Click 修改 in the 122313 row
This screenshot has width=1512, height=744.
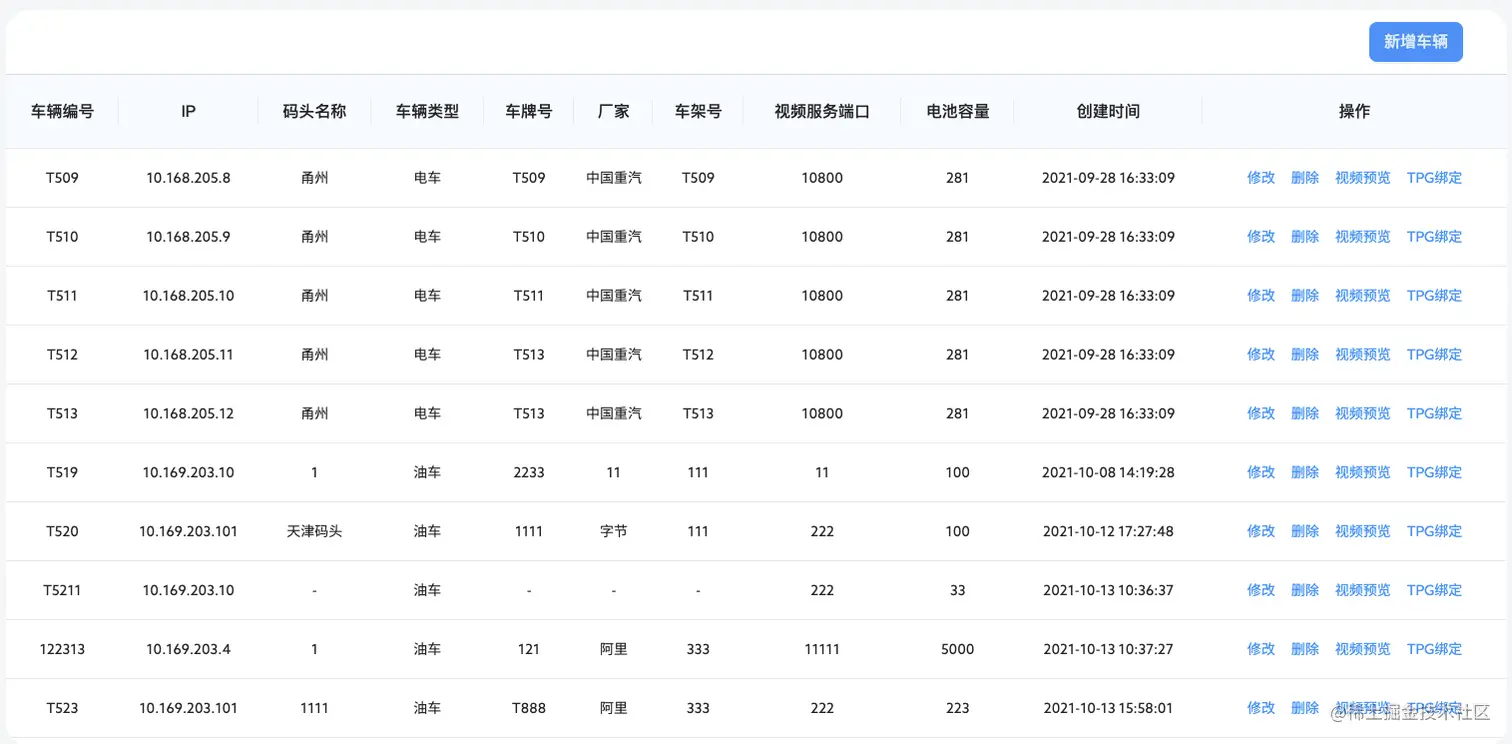pyautogui.click(x=1261, y=650)
